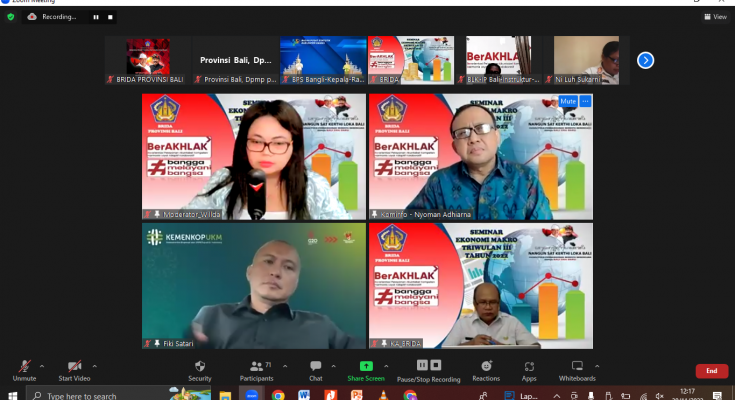Click pin icon on Fiki Satari tile
This screenshot has width=735, height=400.
pos(157,343)
